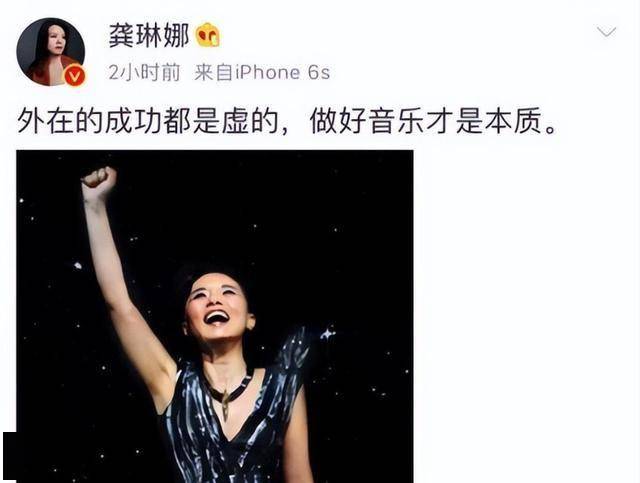Click the yellow membership icon beside the username
The width and height of the screenshot is (640, 483).
click(208, 35)
